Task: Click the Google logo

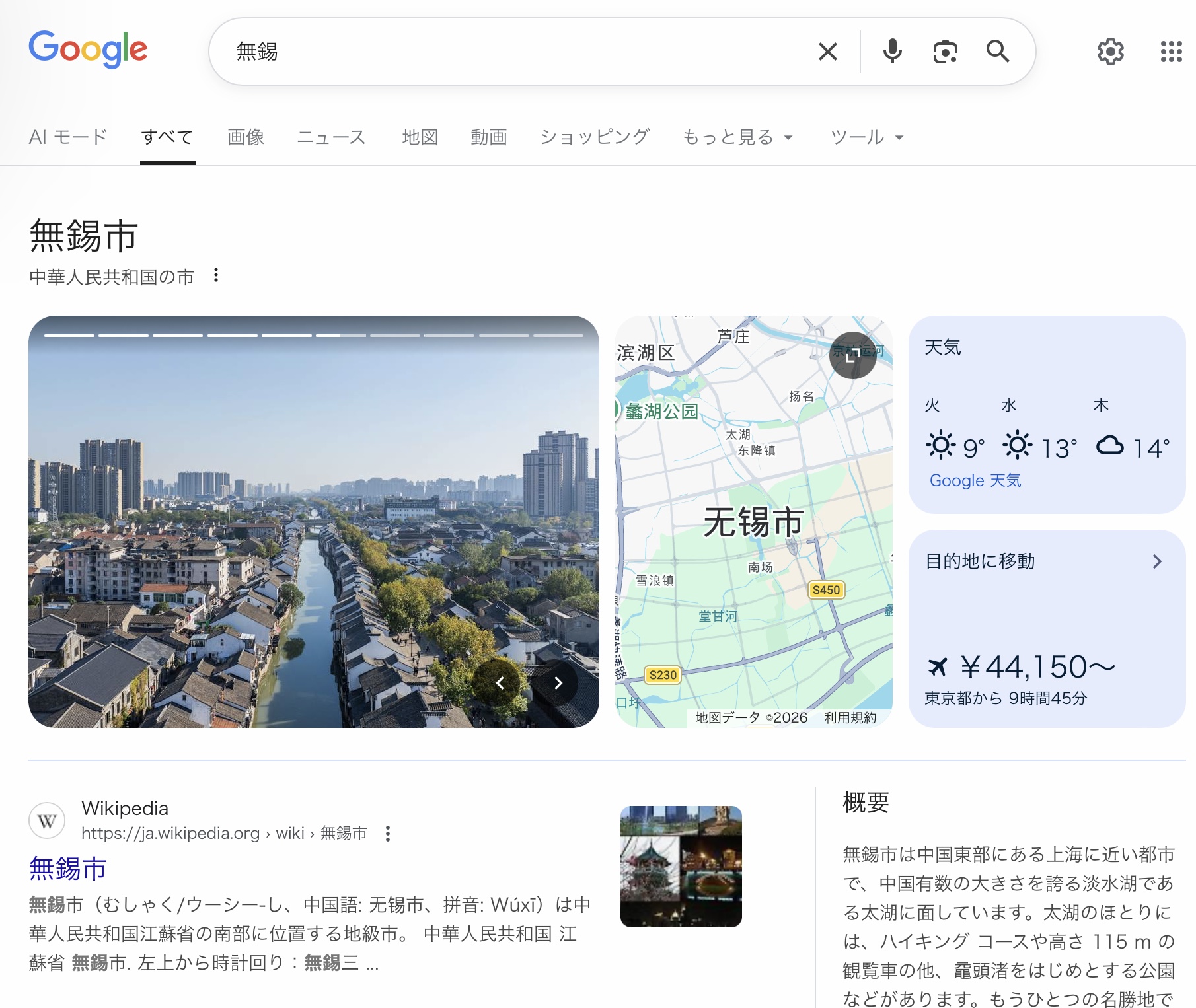Action: pos(88,50)
